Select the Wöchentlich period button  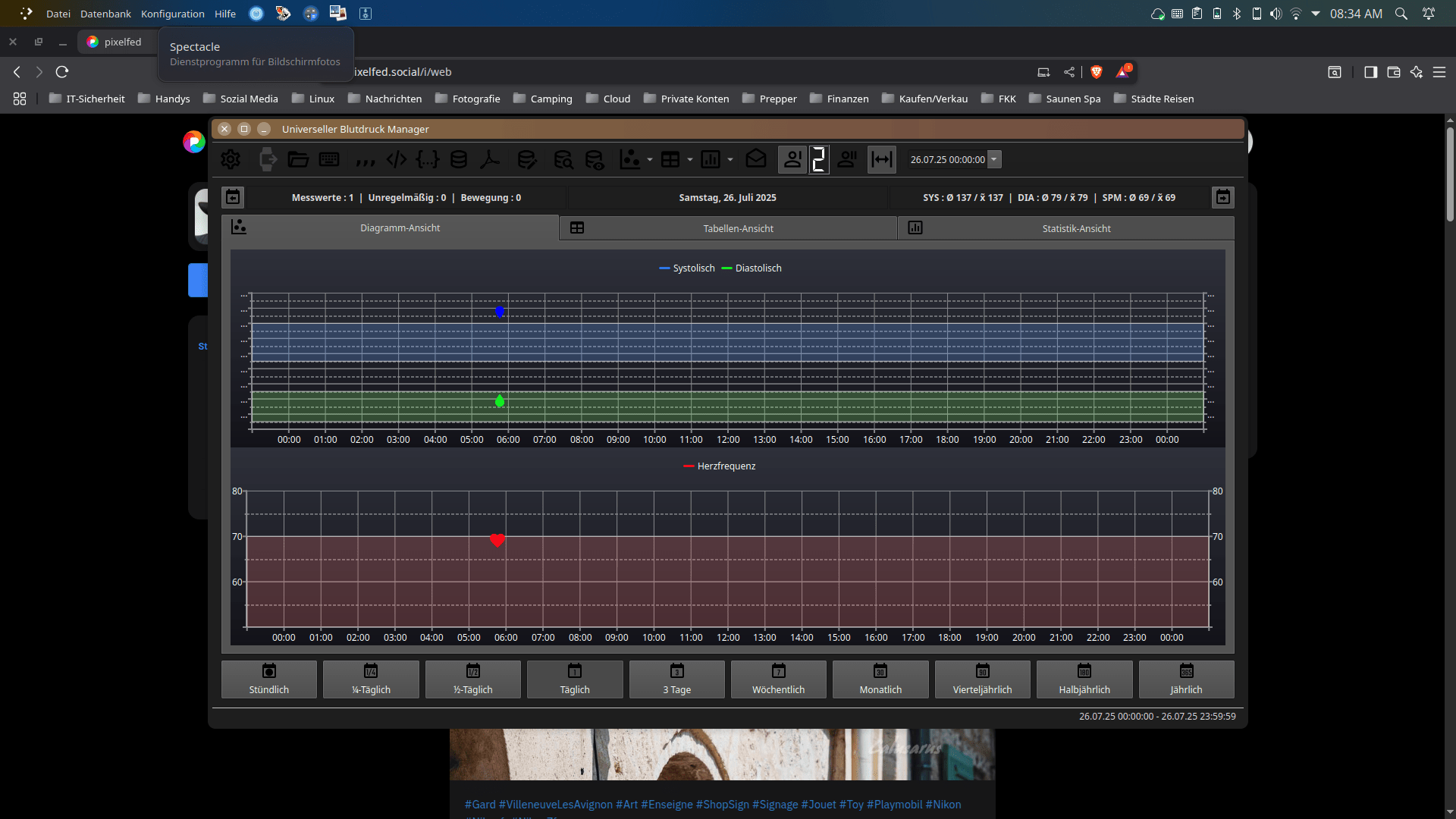click(778, 679)
